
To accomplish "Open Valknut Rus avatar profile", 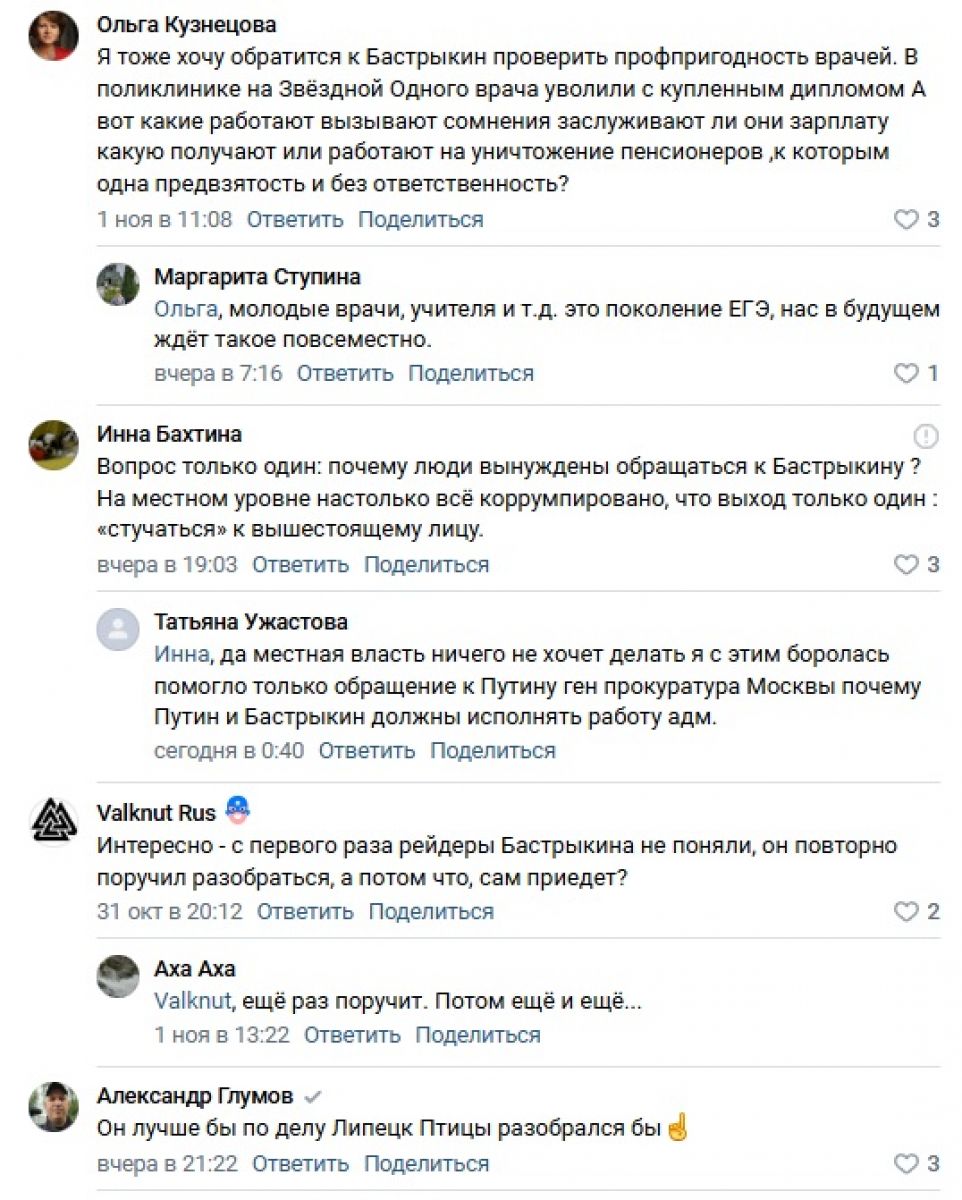I will click(x=54, y=822).
